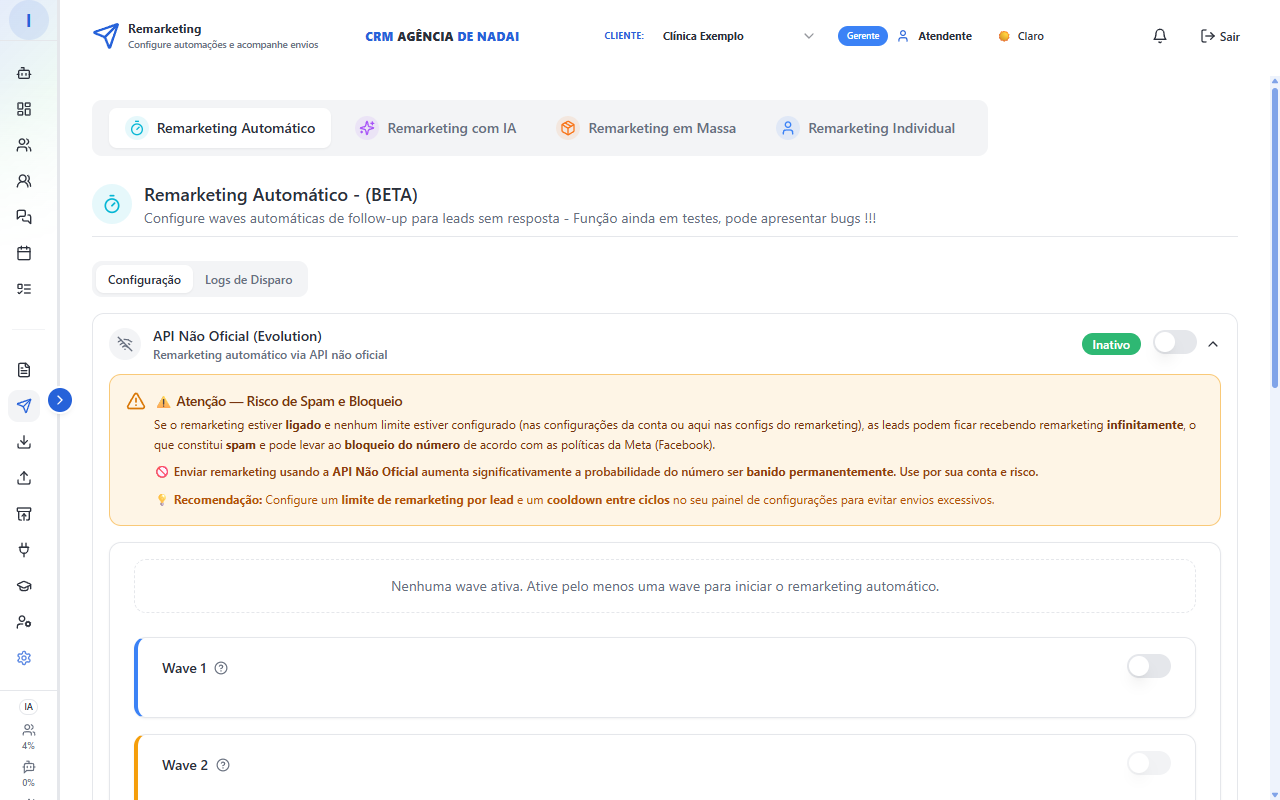1280x800 pixels.
Task: Open the archive box sidebar icon
Action: click(24, 514)
